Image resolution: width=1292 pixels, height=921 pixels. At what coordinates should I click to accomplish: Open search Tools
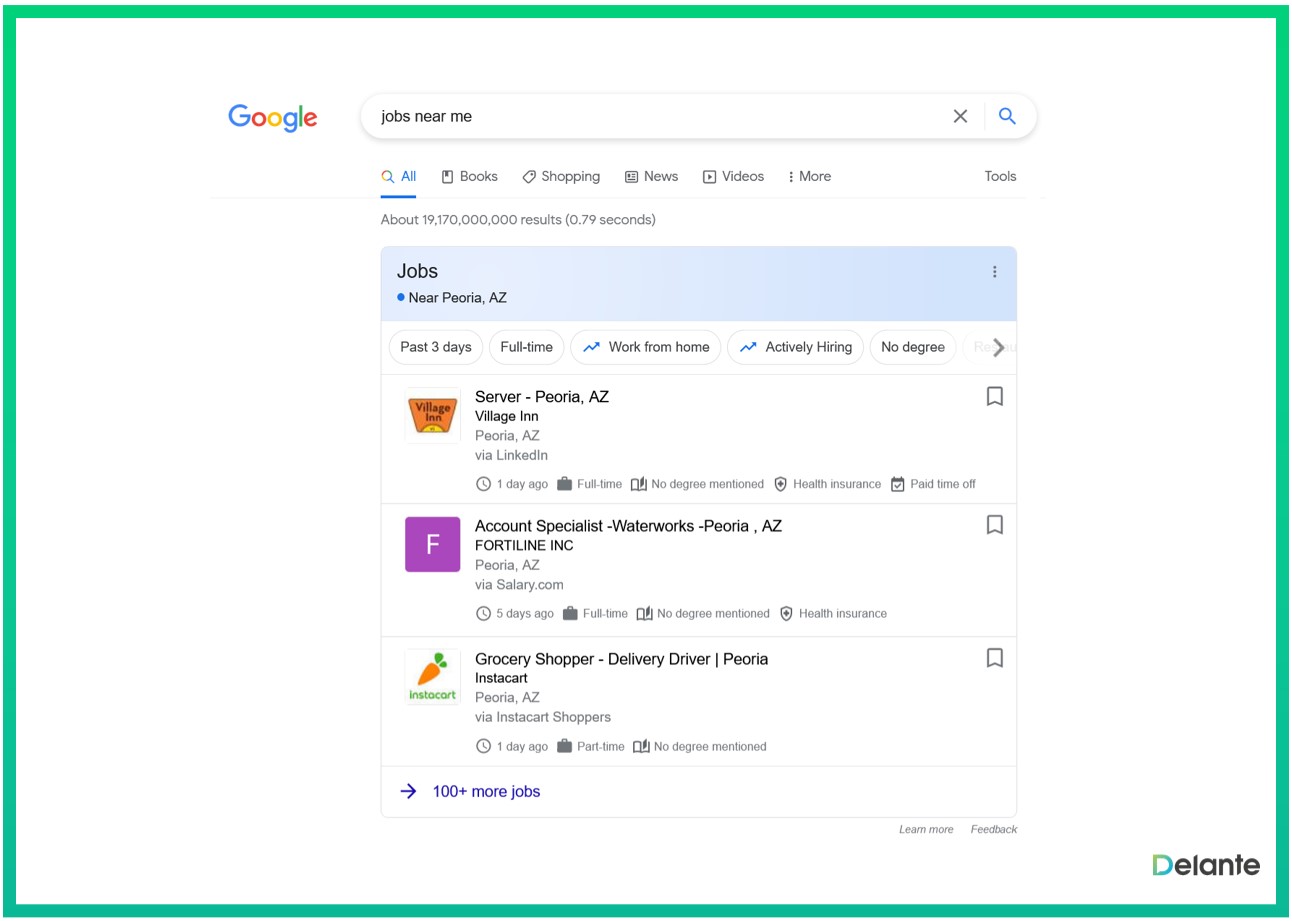1000,176
